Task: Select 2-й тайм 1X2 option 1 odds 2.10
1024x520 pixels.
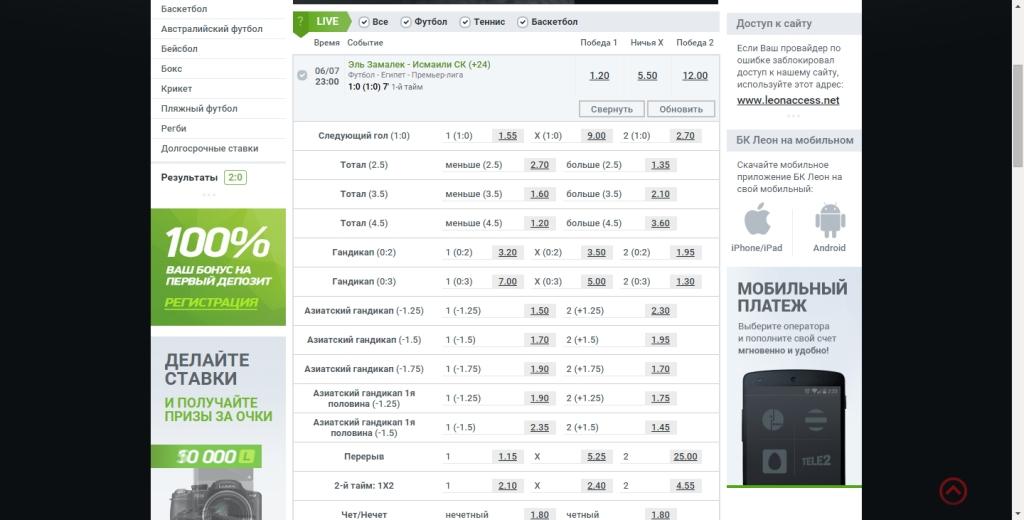Action: point(507,485)
